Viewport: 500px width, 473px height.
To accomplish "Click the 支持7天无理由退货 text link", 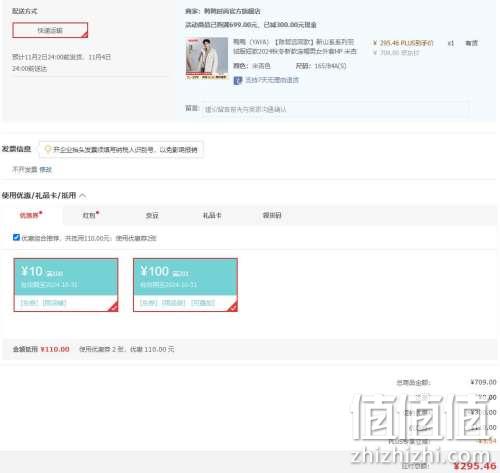I will click(x=272, y=80).
